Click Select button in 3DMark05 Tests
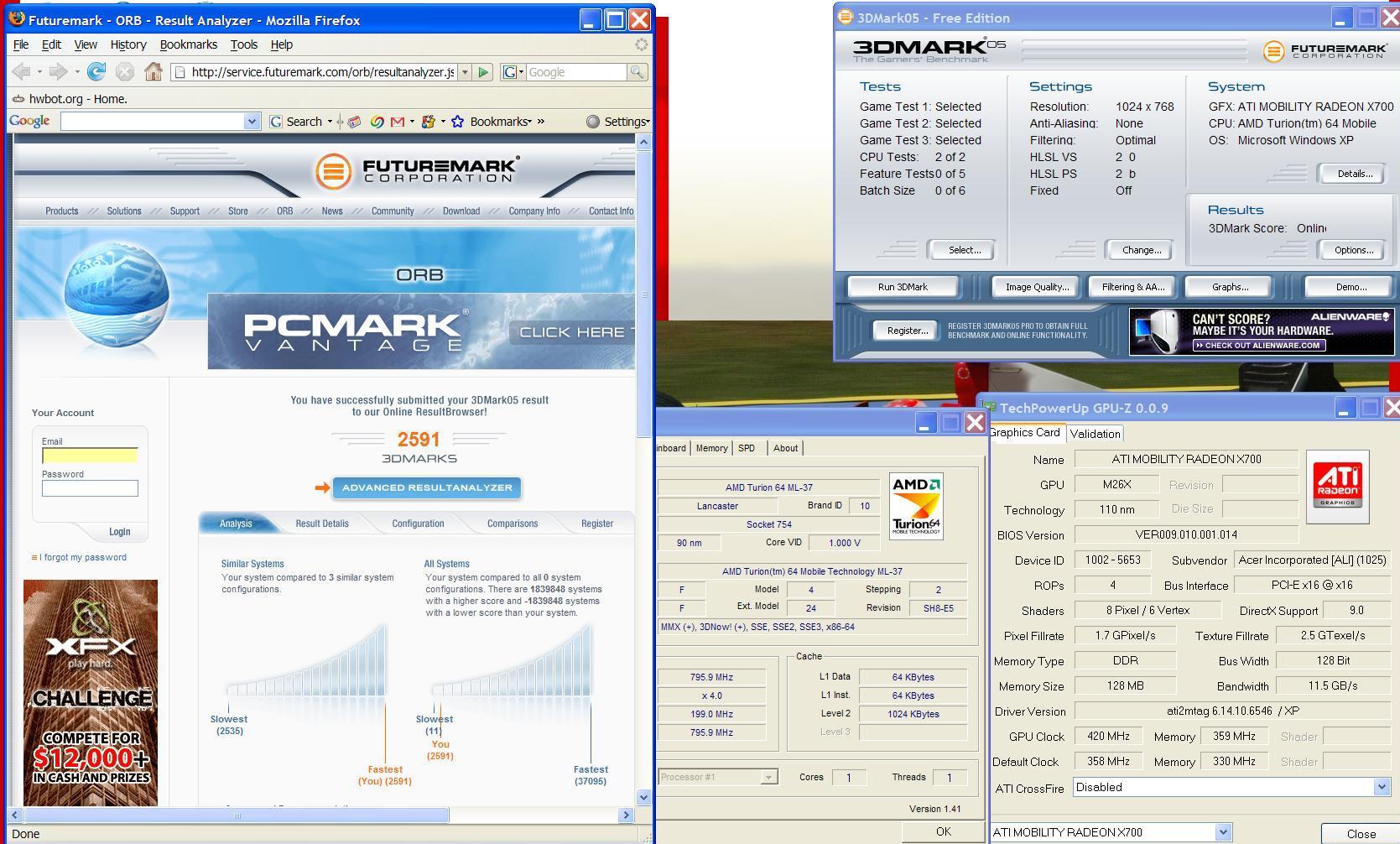This screenshot has width=1400, height=844. click(x=964, y=250)
